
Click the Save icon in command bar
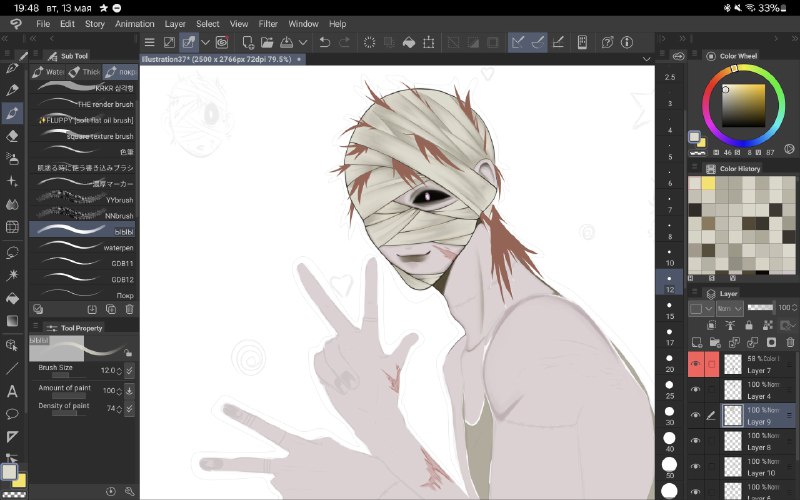click(287, 42)
